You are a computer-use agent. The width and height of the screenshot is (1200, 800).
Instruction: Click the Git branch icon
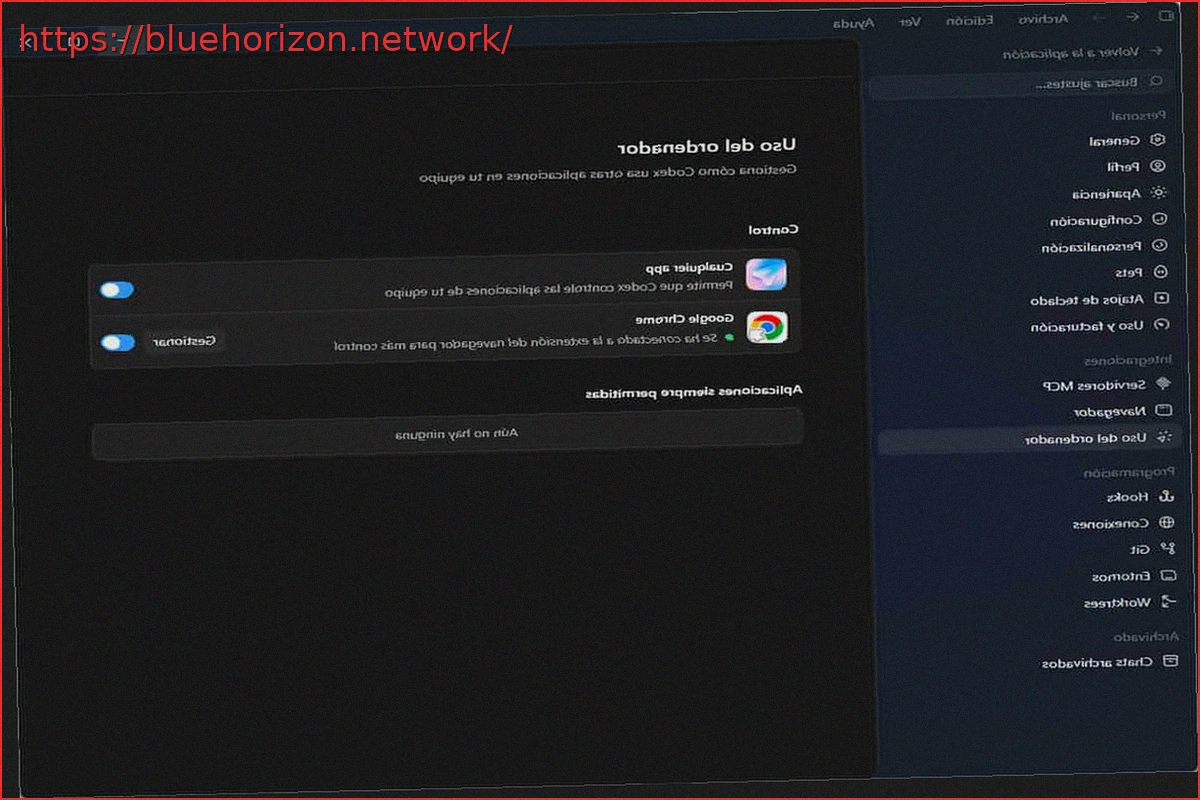pos(1166,549)
